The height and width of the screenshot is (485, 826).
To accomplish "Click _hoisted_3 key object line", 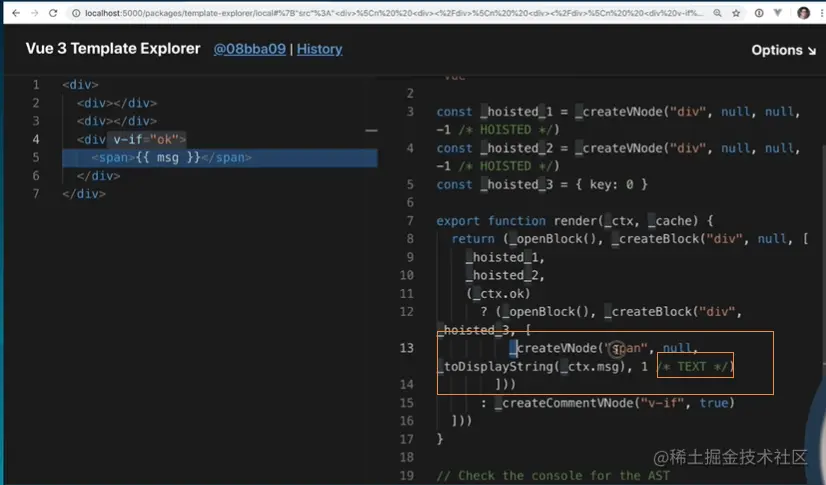I will coord(542,185).
